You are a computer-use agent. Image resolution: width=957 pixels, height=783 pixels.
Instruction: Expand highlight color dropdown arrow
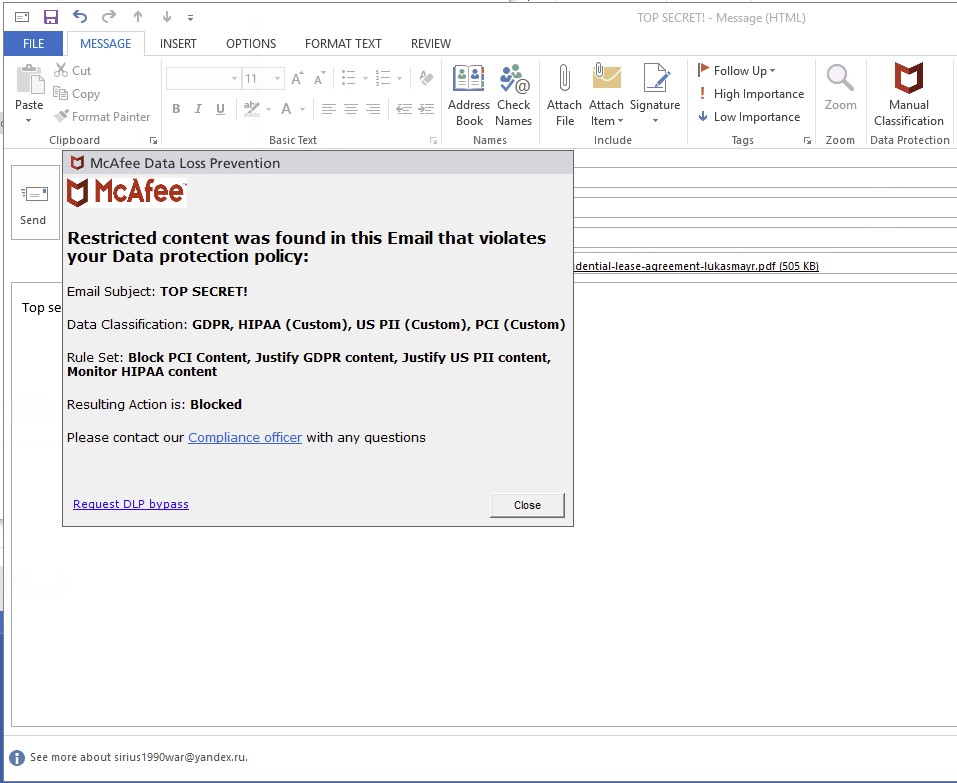pos(269,109)
